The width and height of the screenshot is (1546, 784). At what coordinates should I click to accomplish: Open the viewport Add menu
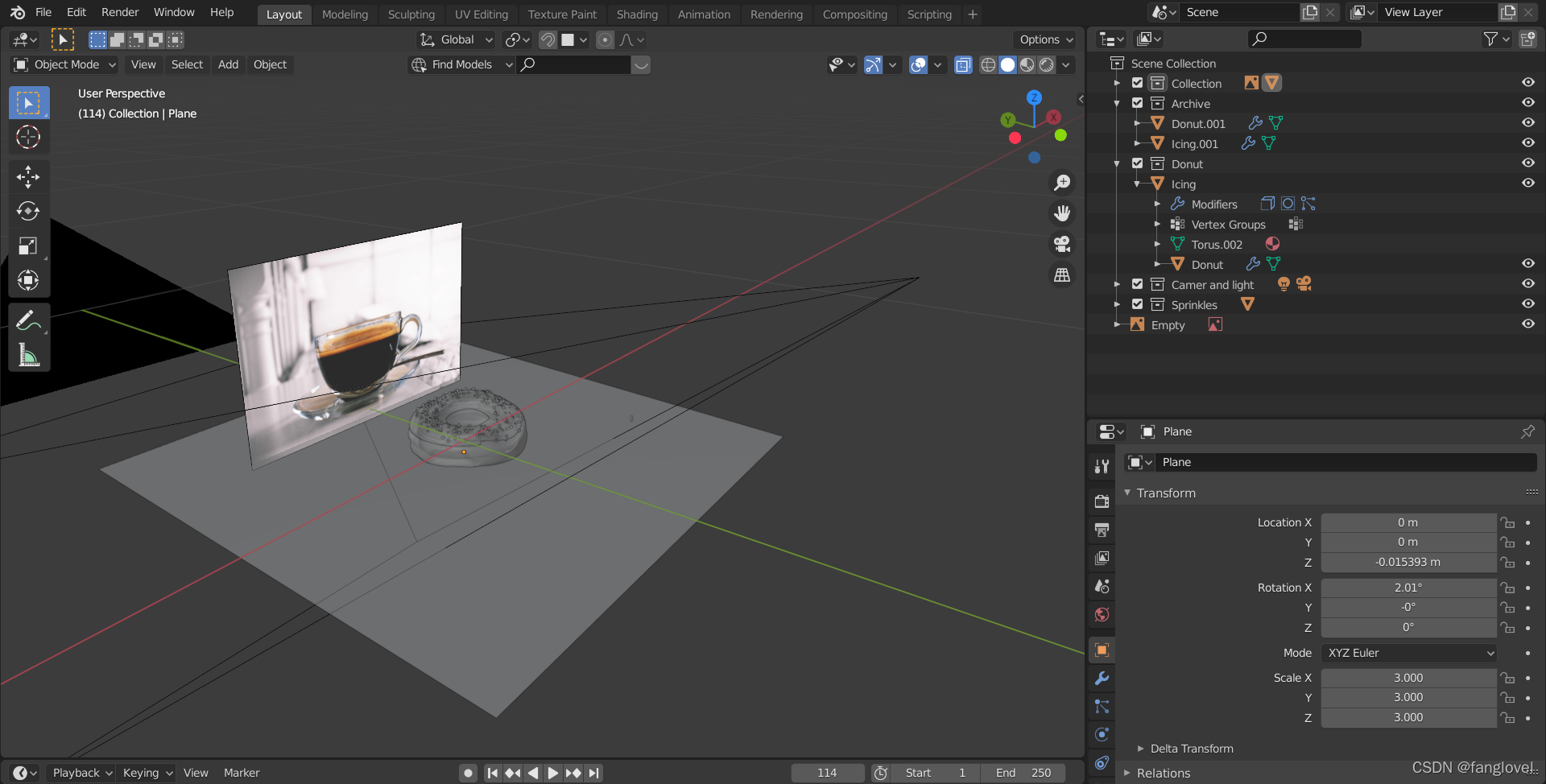(229, 64)
